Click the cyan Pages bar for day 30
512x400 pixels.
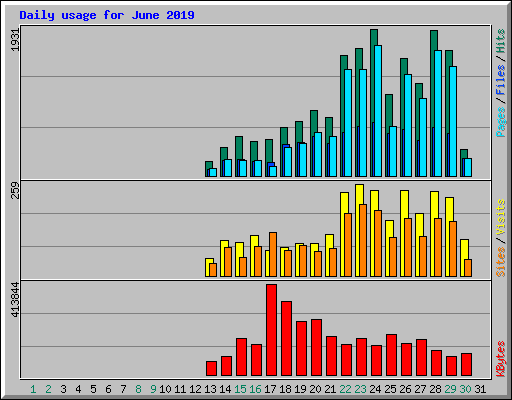click(x=468, y=167)
